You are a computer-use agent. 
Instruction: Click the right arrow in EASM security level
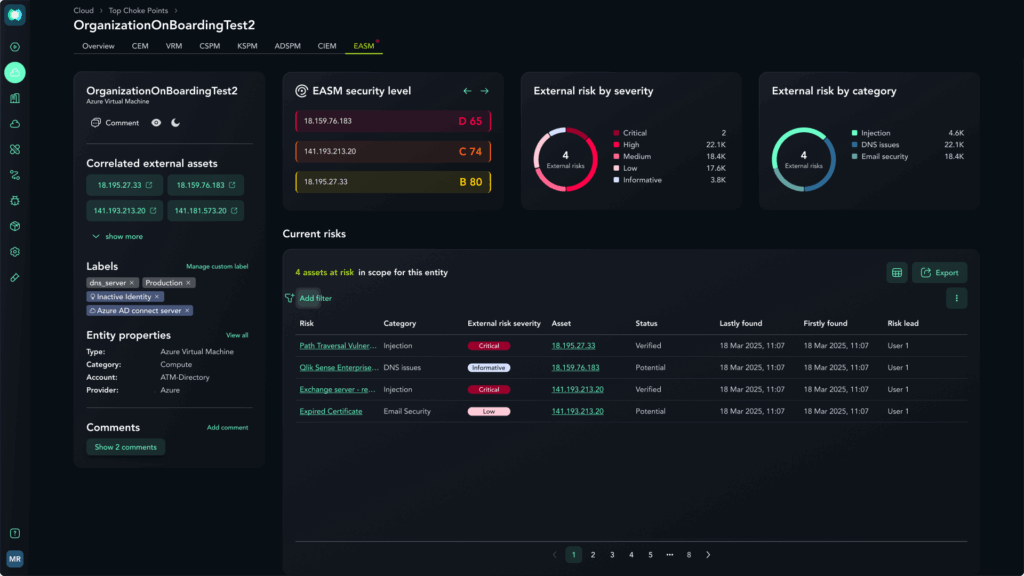(484, 90)
